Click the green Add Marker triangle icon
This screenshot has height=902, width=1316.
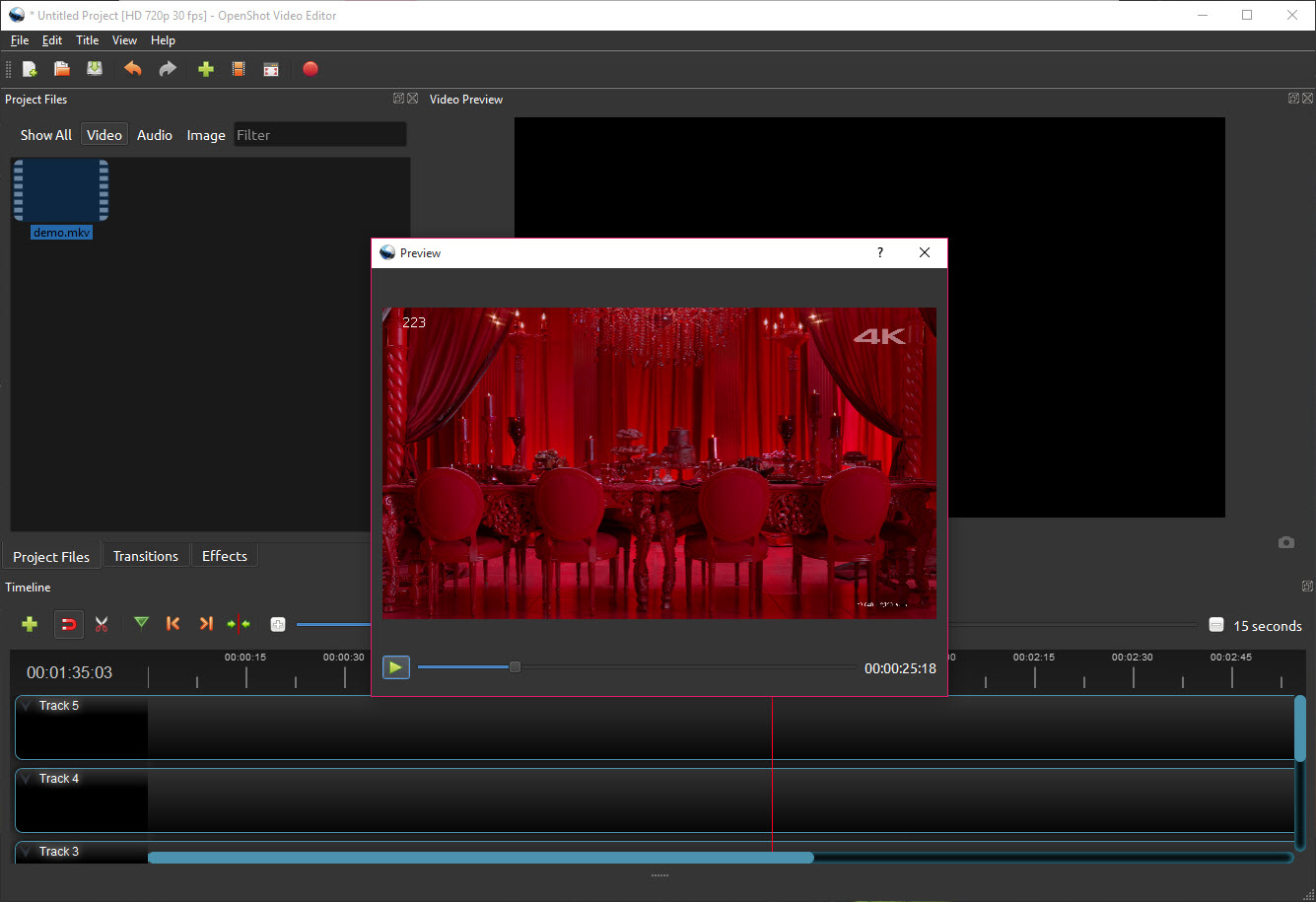[x=142, y=623]
